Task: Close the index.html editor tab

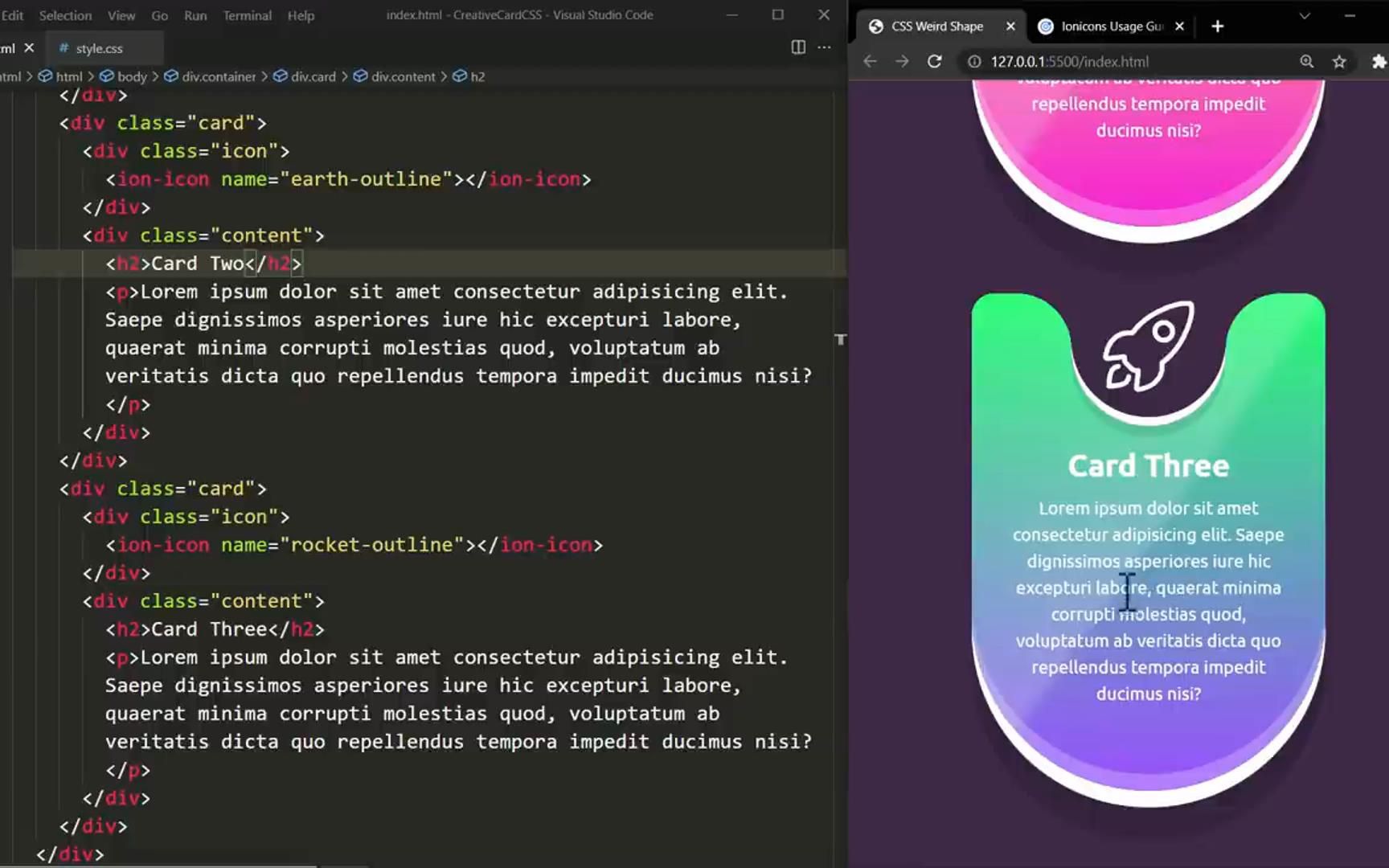Action: pos(29,48)
